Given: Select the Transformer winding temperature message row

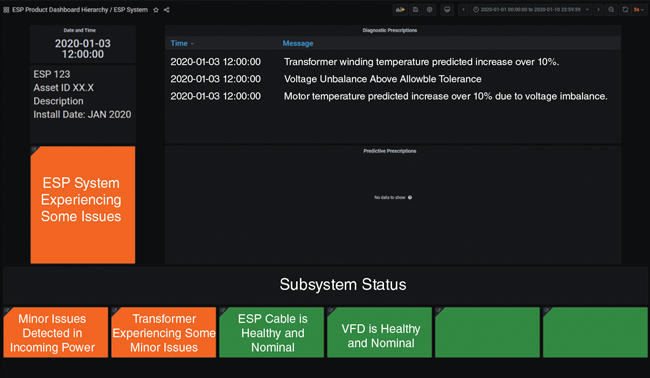Looking at the screenshot, I should click(x=393, y=62).
